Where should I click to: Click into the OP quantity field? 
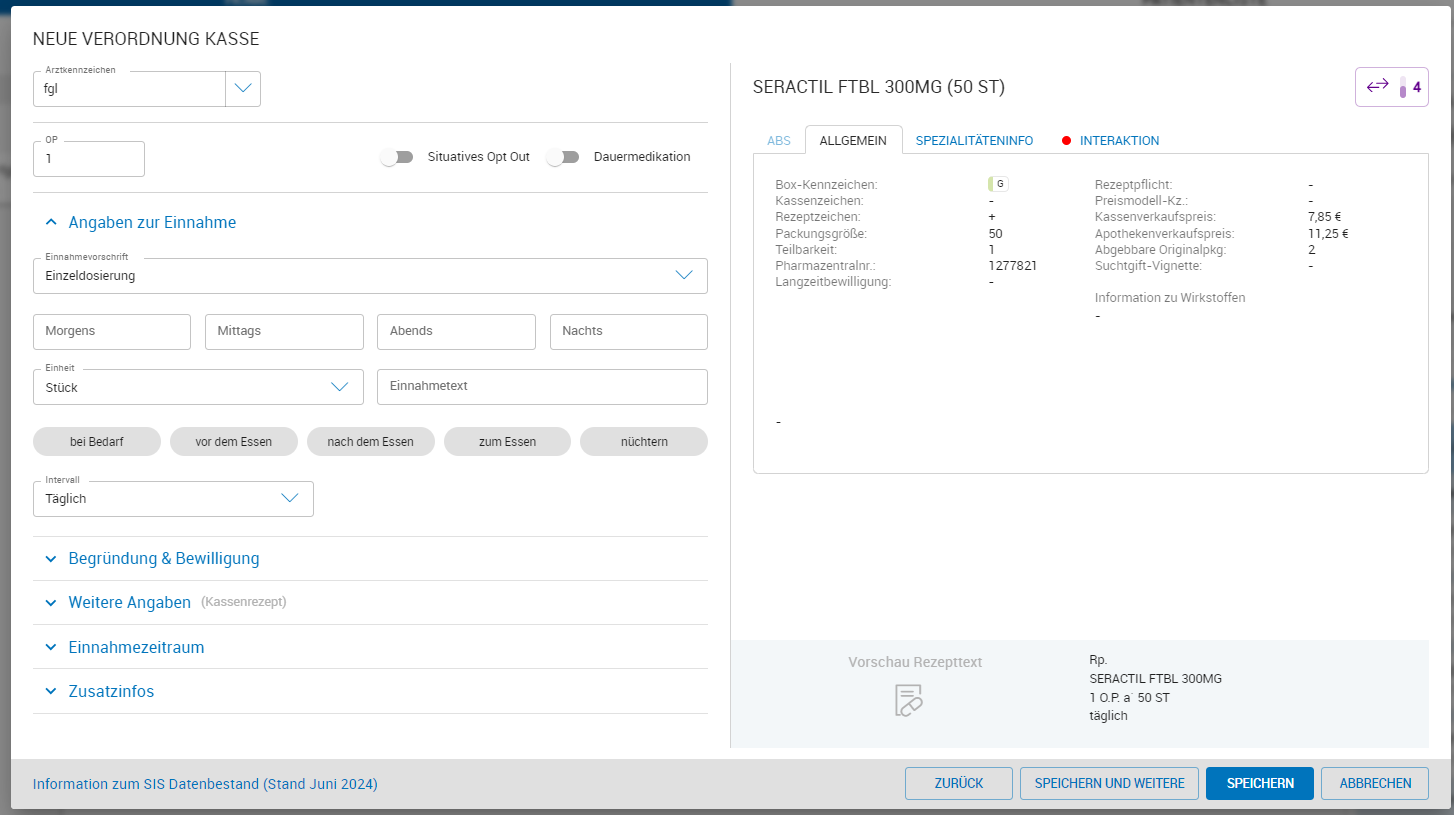[x=89, y=159]
